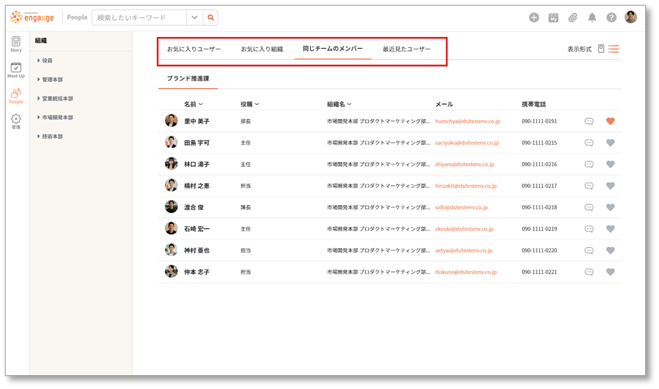Viewport: 659px width, 389px height.
Task: Open chat with 里中 美子
Action: (x=589, y=121)
